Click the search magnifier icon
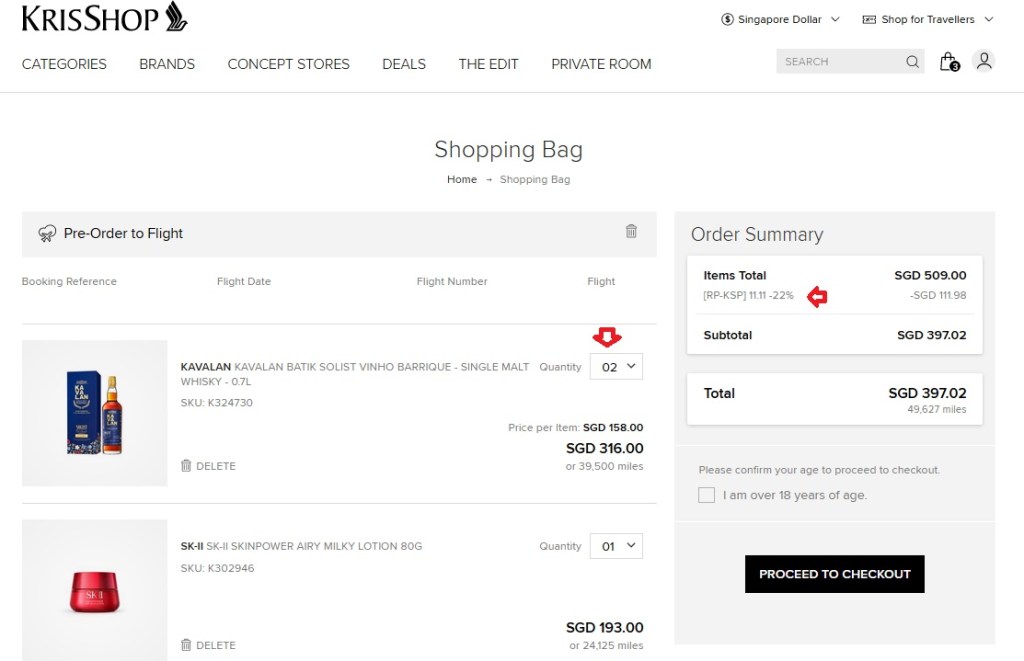 (912, 62)
